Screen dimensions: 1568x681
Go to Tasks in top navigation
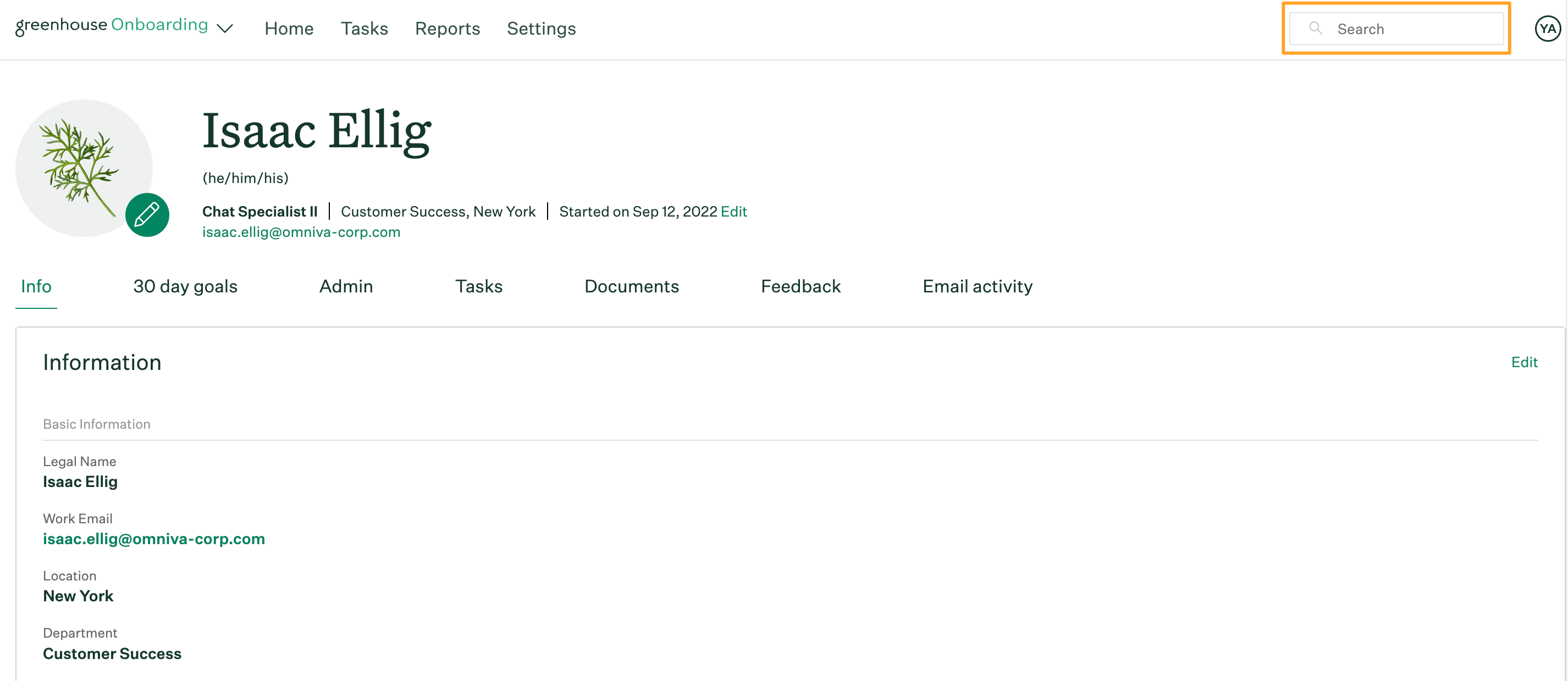(x=364, y=28)
